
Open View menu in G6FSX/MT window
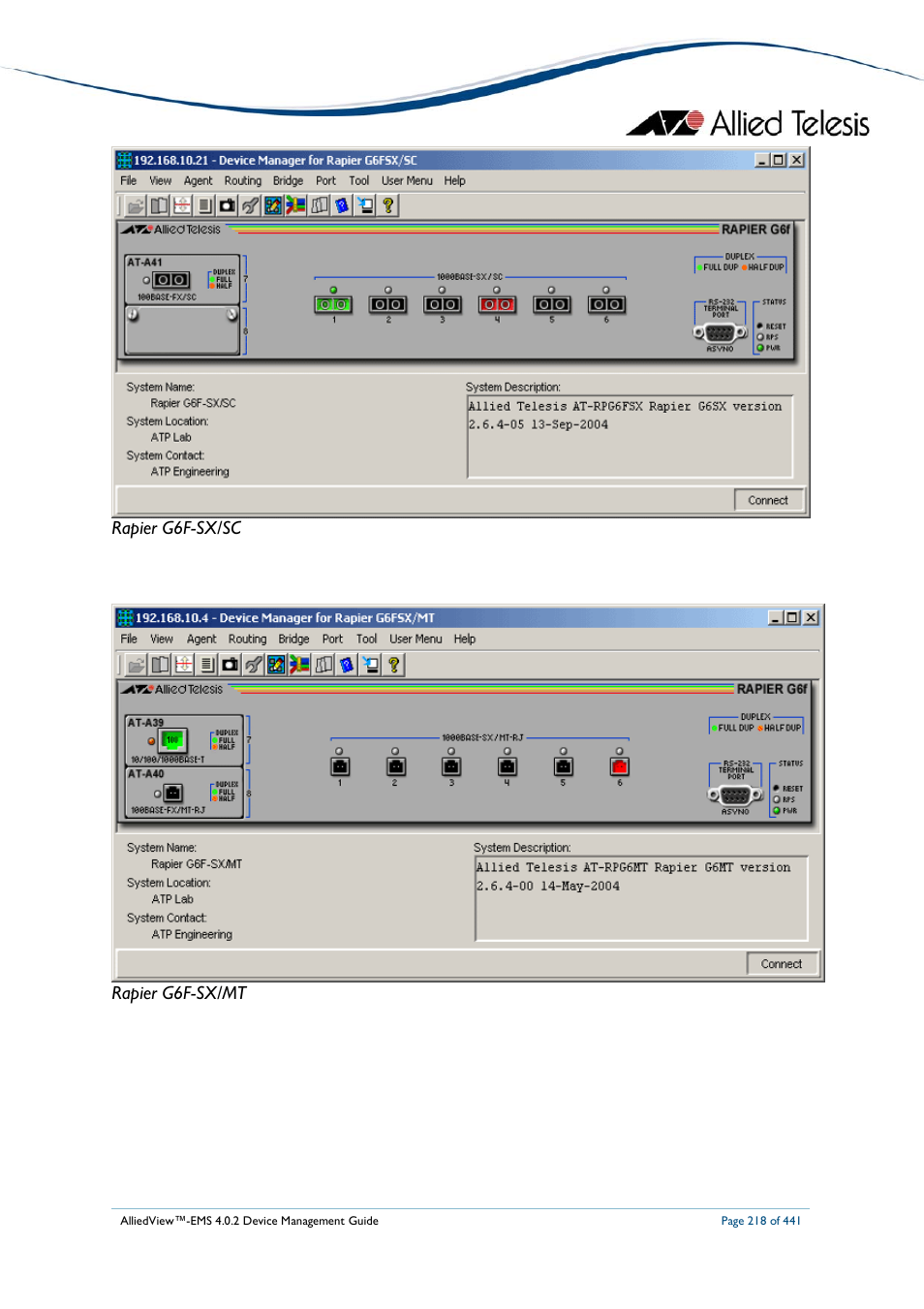point(161,639)
